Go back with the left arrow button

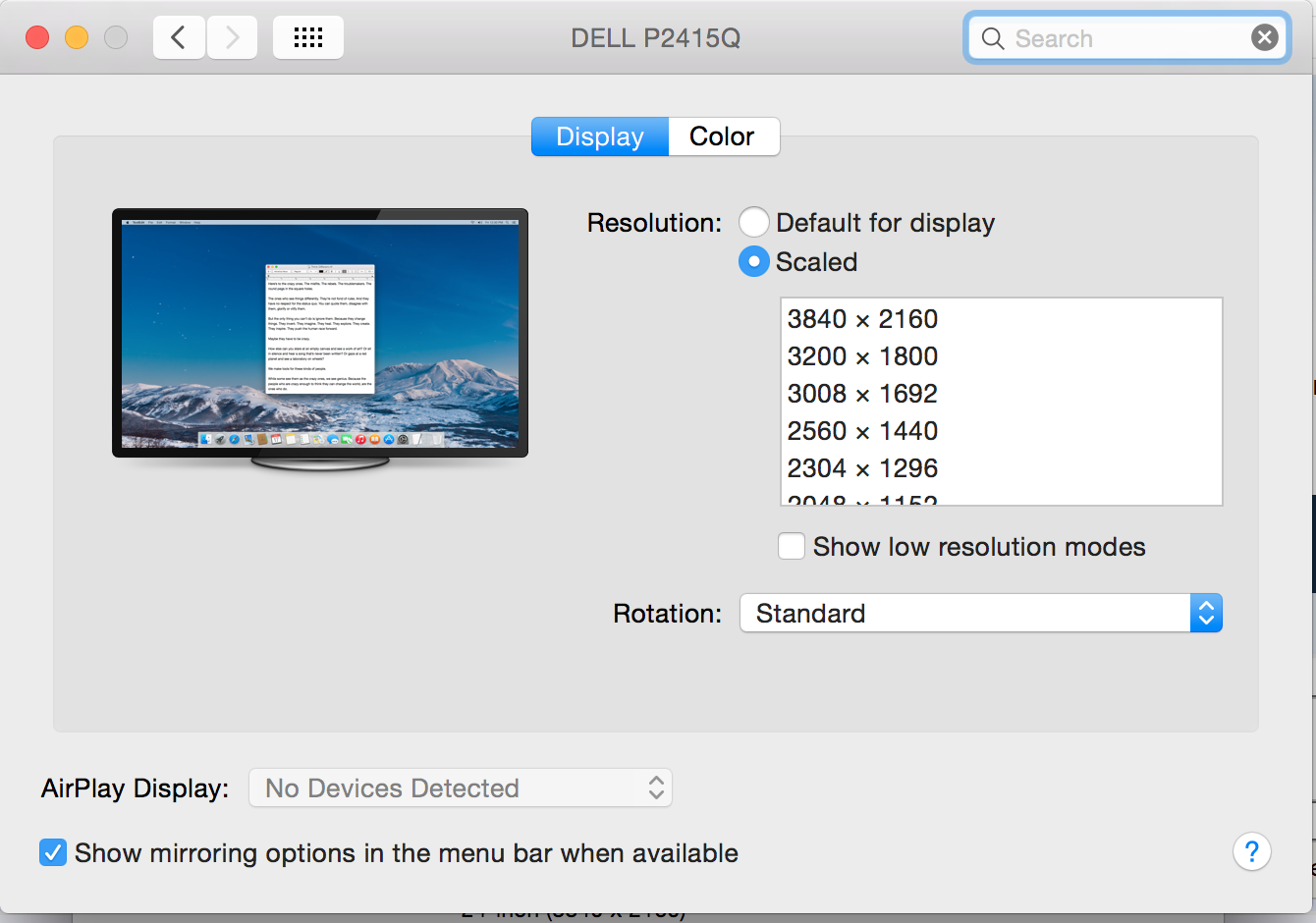click(179, 38)
